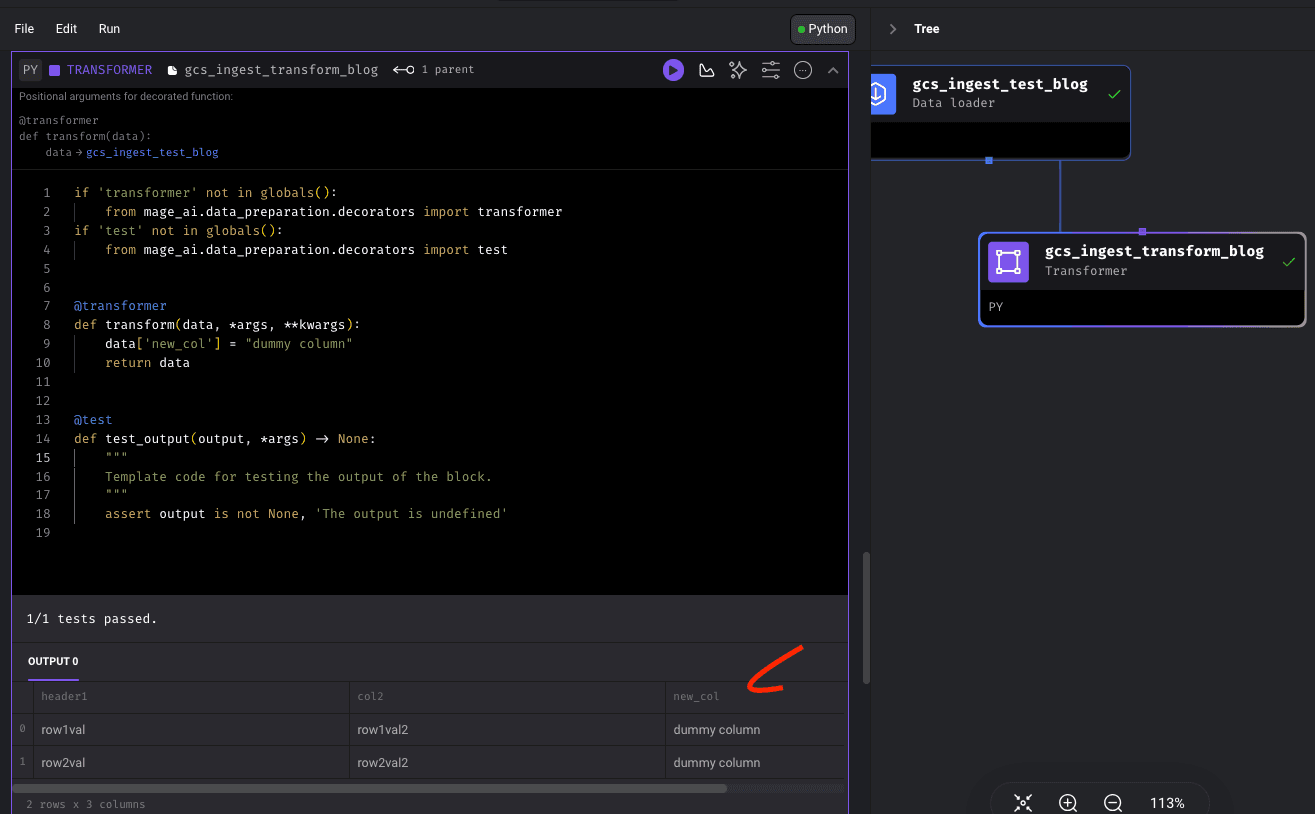Open the more options ellipsis icon
The width and height of the screenshot is (1315, 814).
click(802, 70)
